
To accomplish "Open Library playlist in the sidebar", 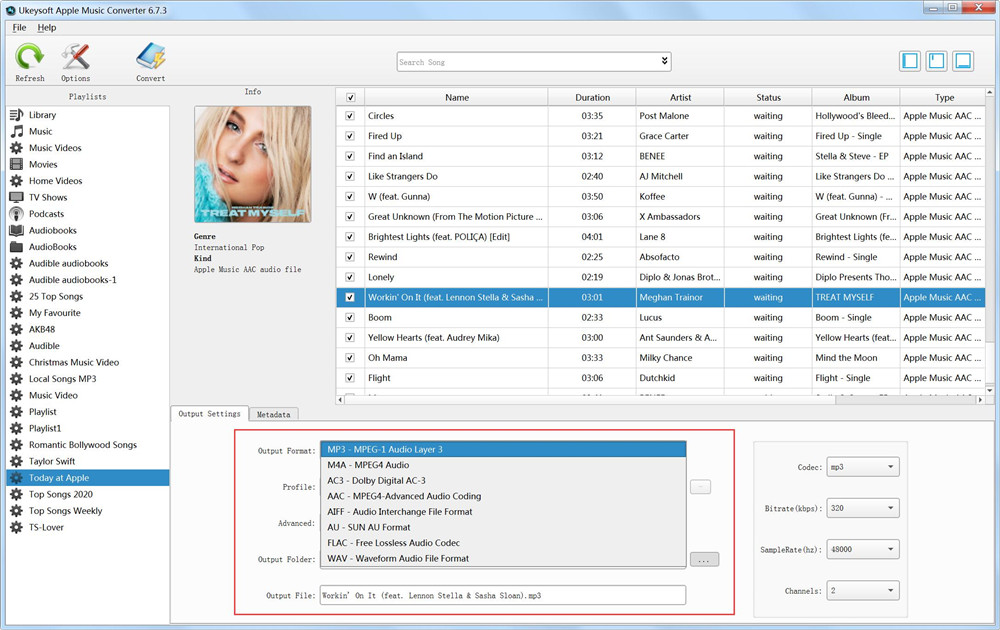I will (x=87, y=115).
